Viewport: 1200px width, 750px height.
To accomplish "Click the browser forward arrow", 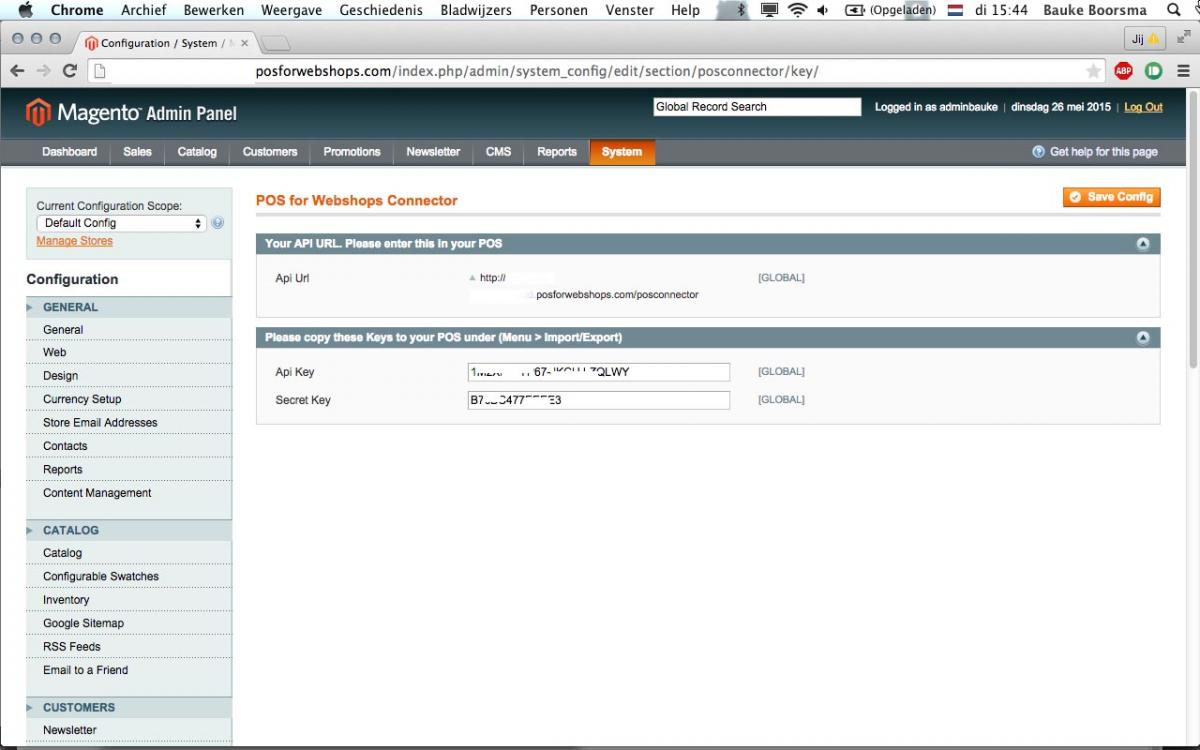I will point(43,71).
